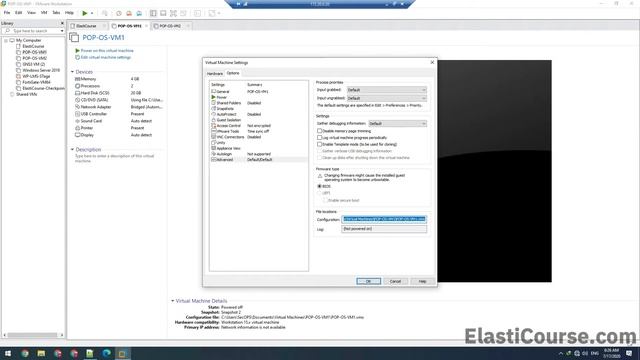Toggle Log virtual machine progress periodically
The image size is (640, 360).
(320, 138)
